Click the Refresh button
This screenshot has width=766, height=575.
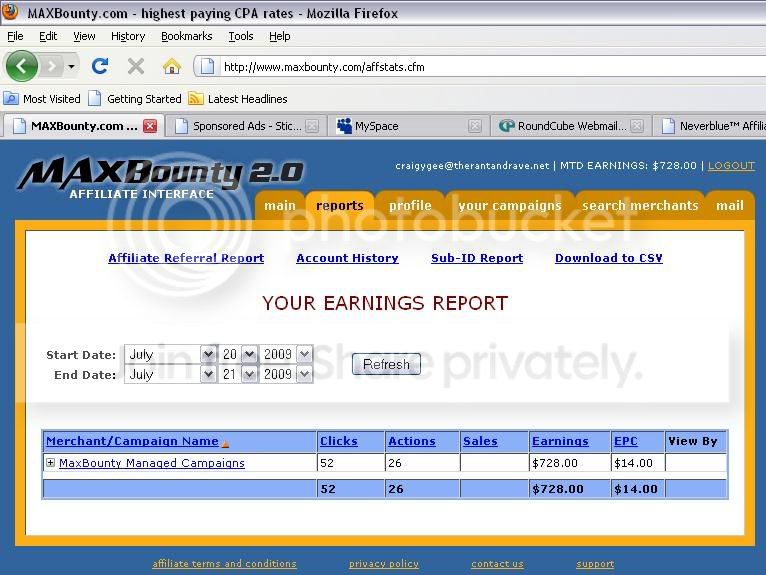386,364
